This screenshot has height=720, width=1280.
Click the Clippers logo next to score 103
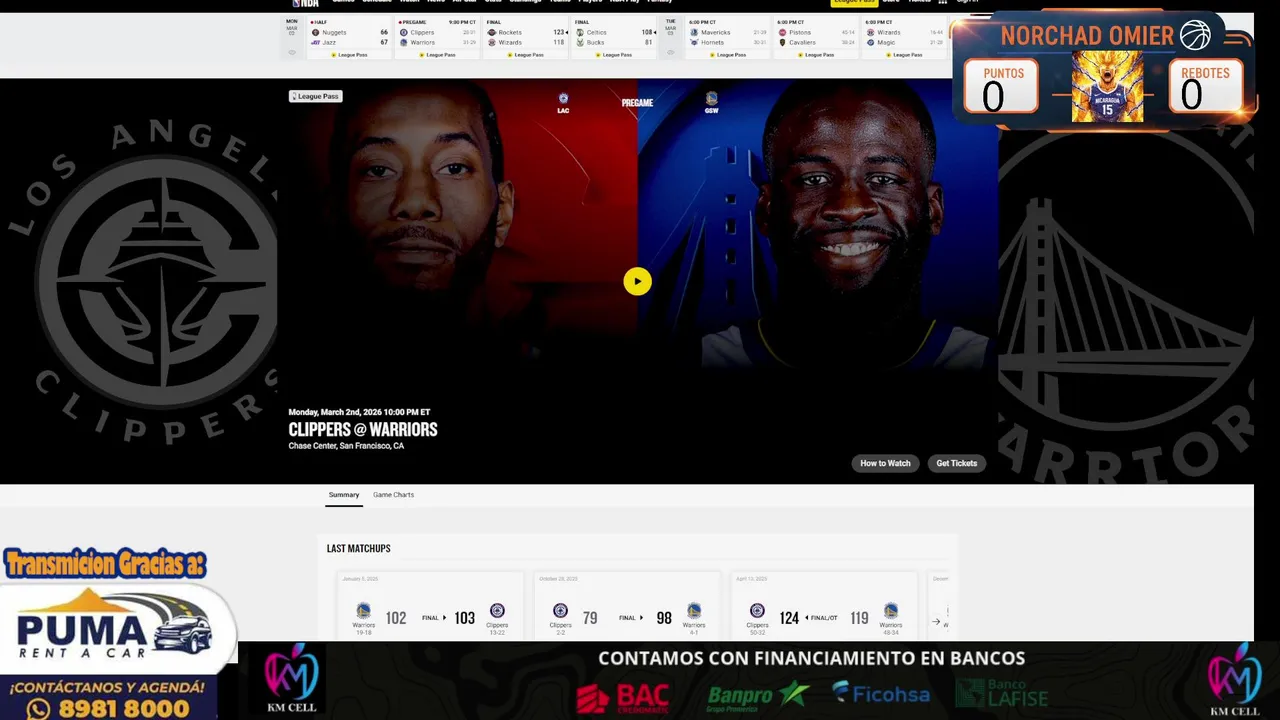point(497,611)
